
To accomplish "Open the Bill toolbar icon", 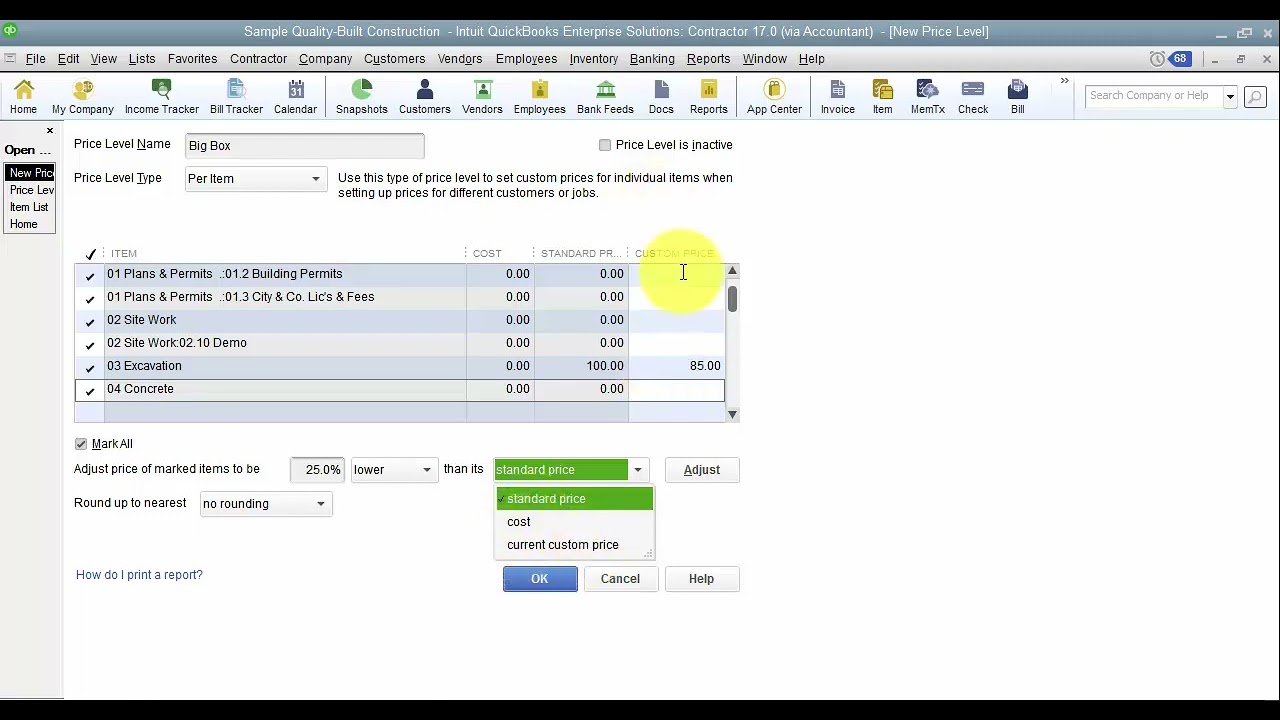I will 1017,97.
